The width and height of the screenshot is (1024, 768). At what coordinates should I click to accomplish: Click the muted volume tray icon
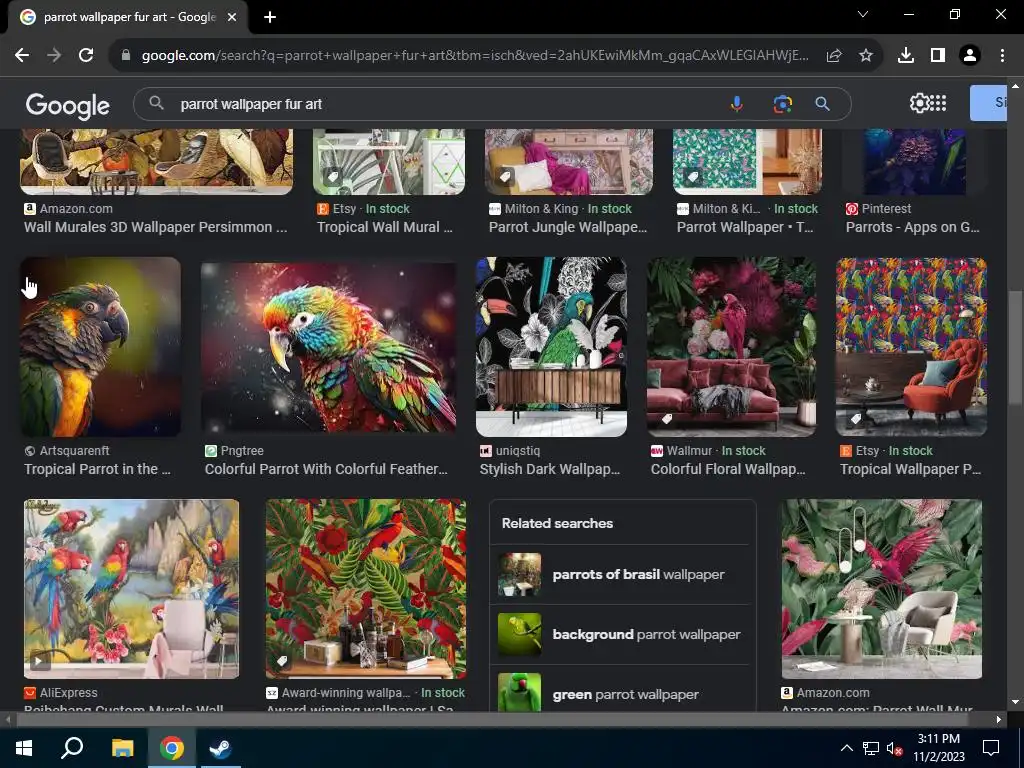[894, 748]
